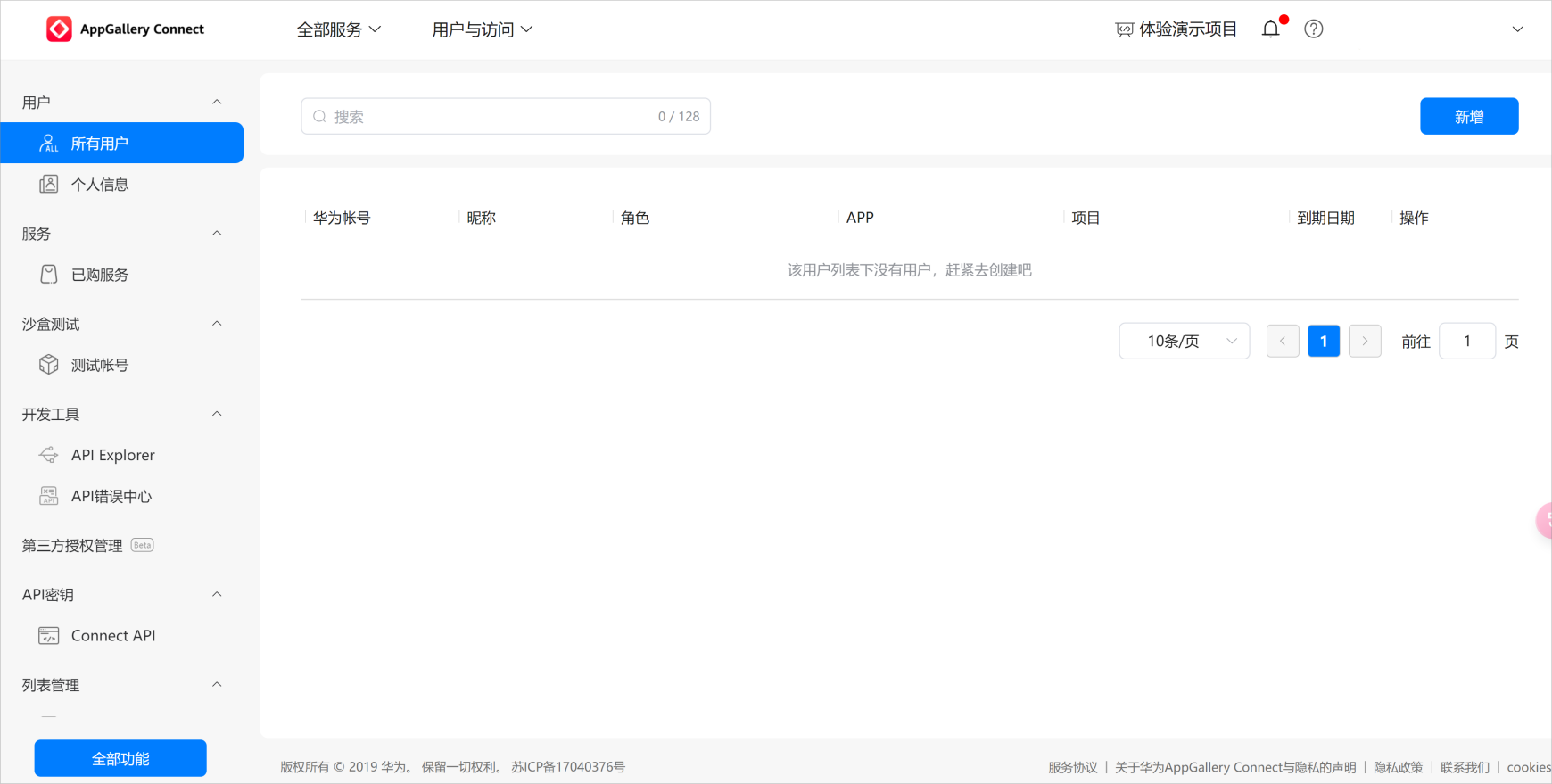Open the help question mark icon
This screenshot has height=784, width=1552.
click(1314, 29)
